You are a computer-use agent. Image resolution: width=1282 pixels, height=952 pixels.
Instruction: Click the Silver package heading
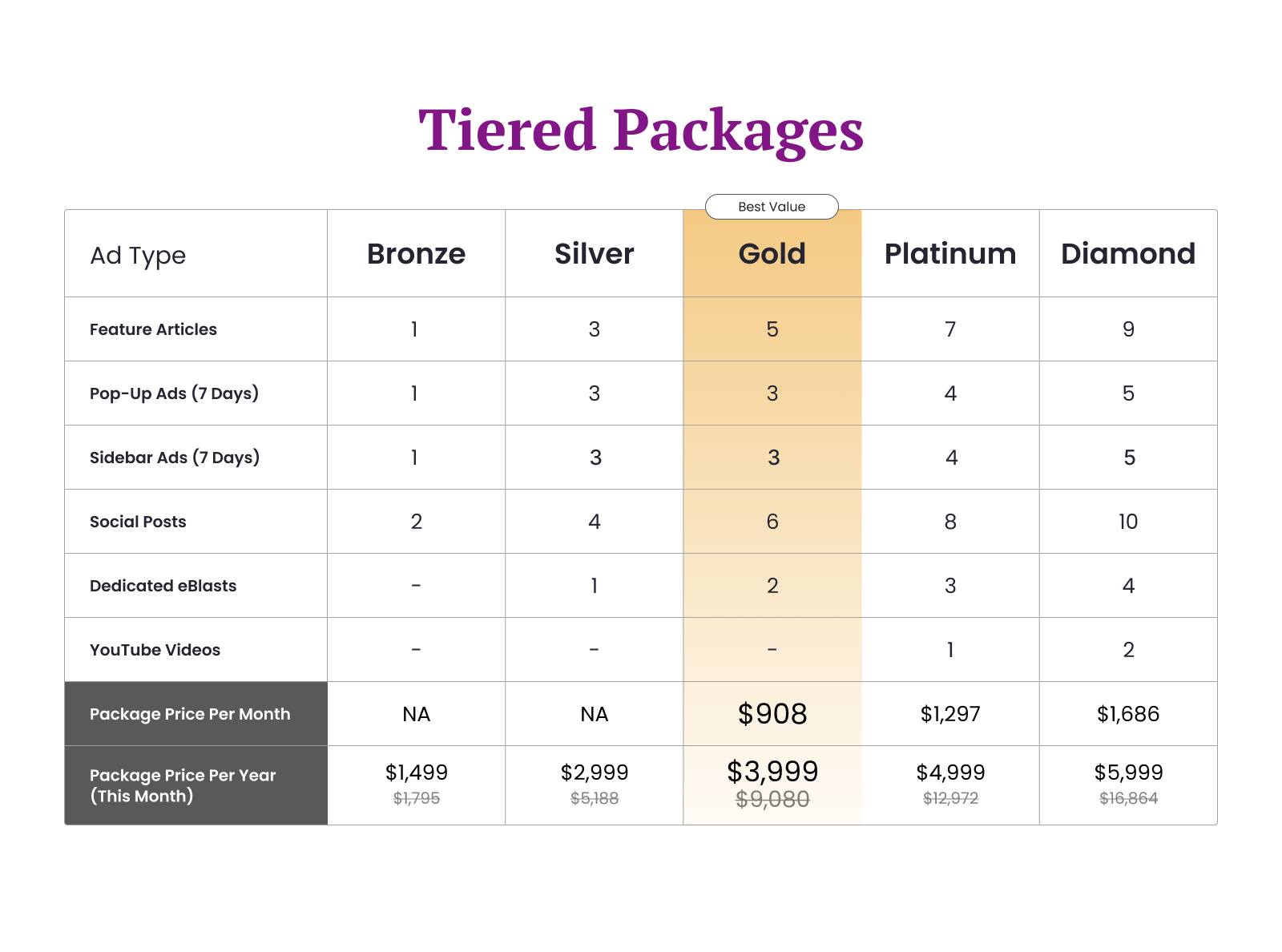pos(594,254)
